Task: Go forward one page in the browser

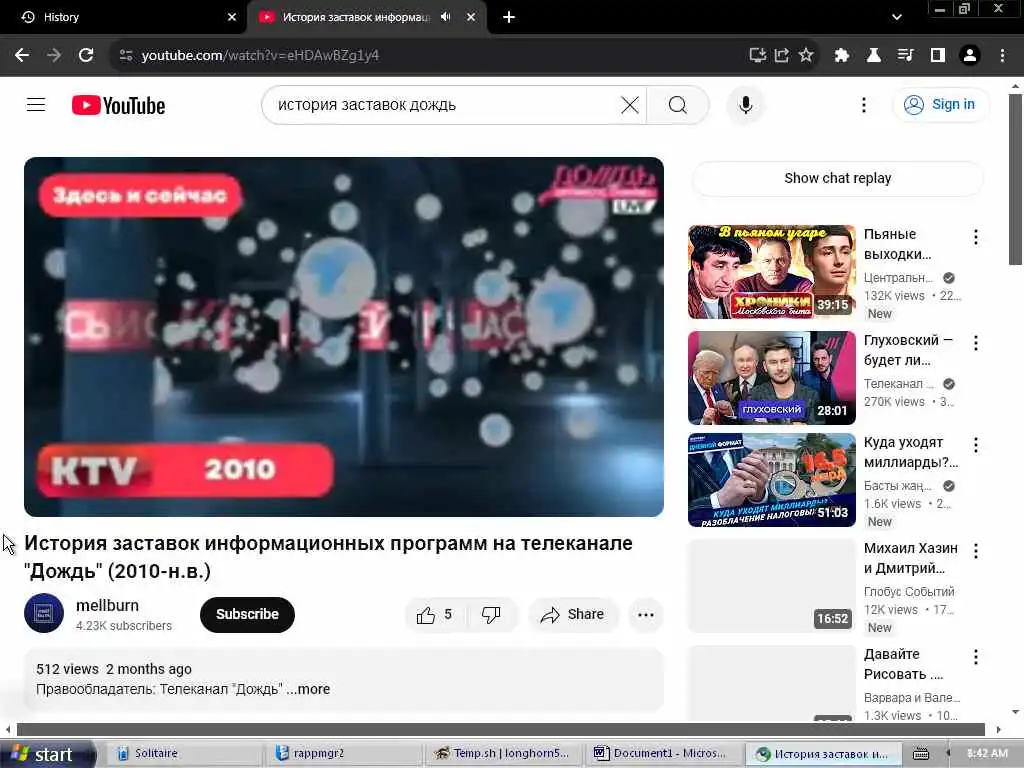Action: coord(54,56)
